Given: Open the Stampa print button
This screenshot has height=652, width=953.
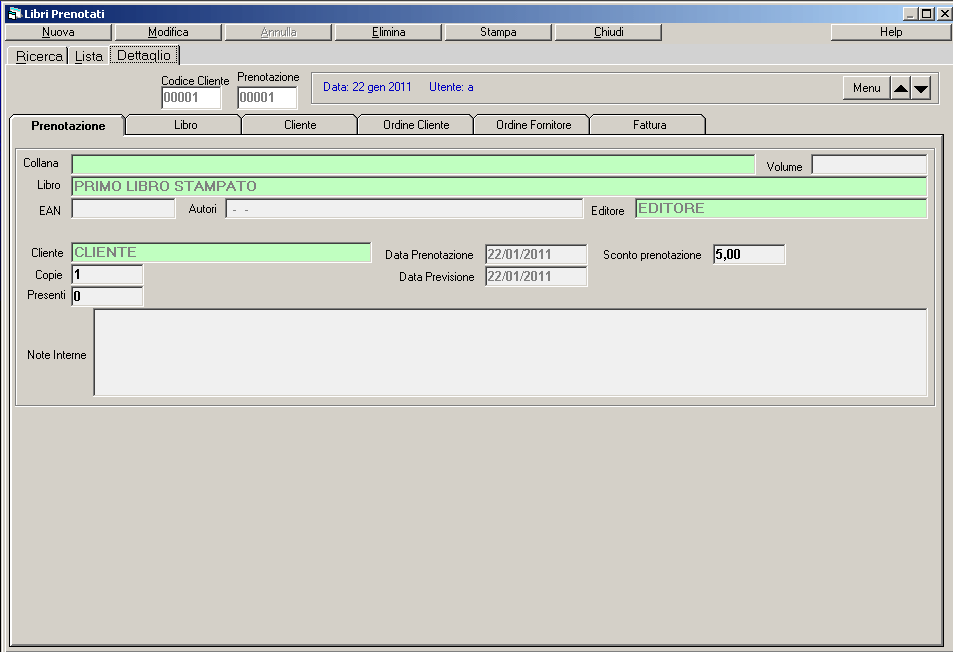Looking at the screenshot, I should point(498,32).
